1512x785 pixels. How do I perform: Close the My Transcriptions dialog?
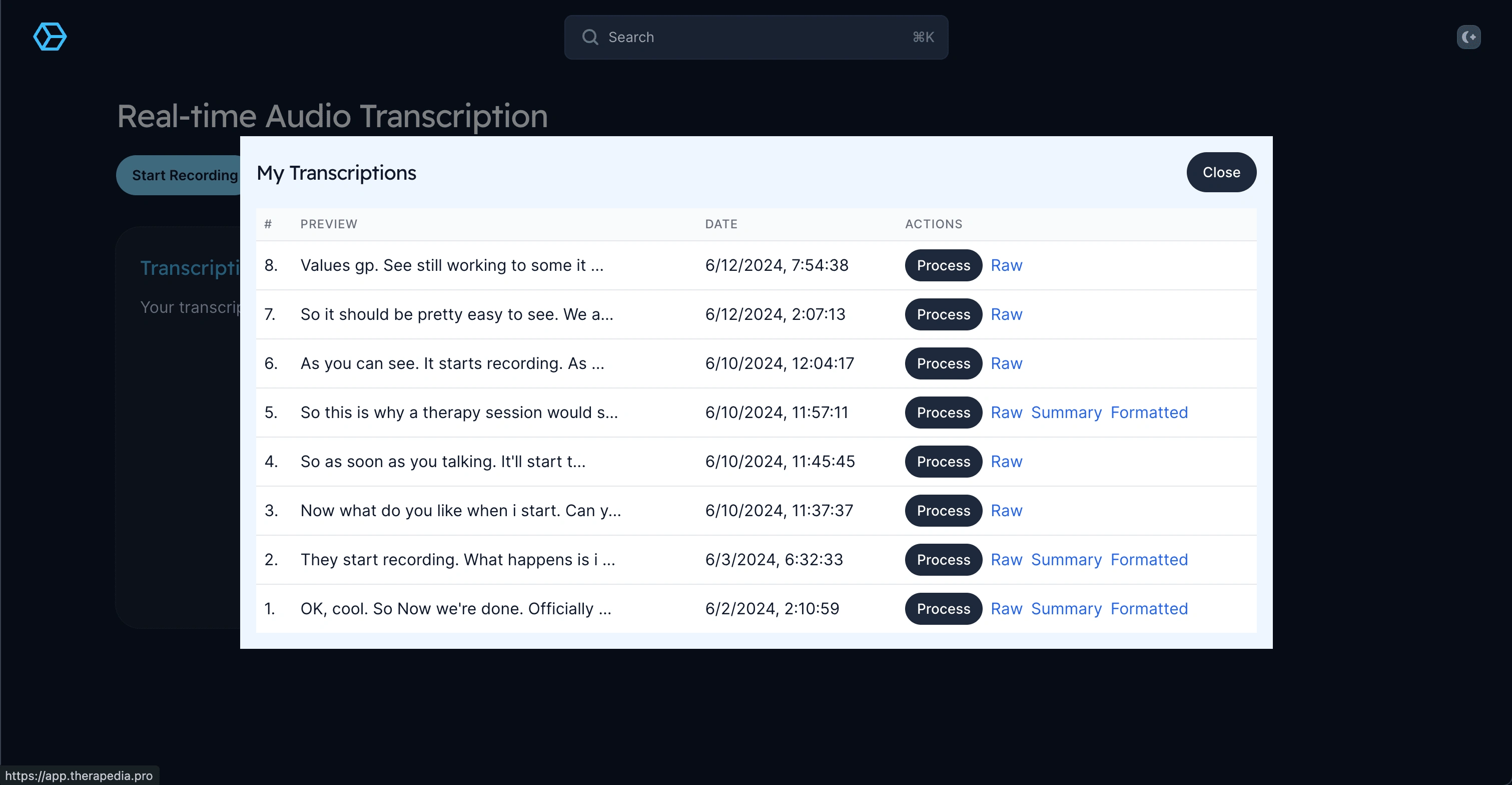[1221, 172]
